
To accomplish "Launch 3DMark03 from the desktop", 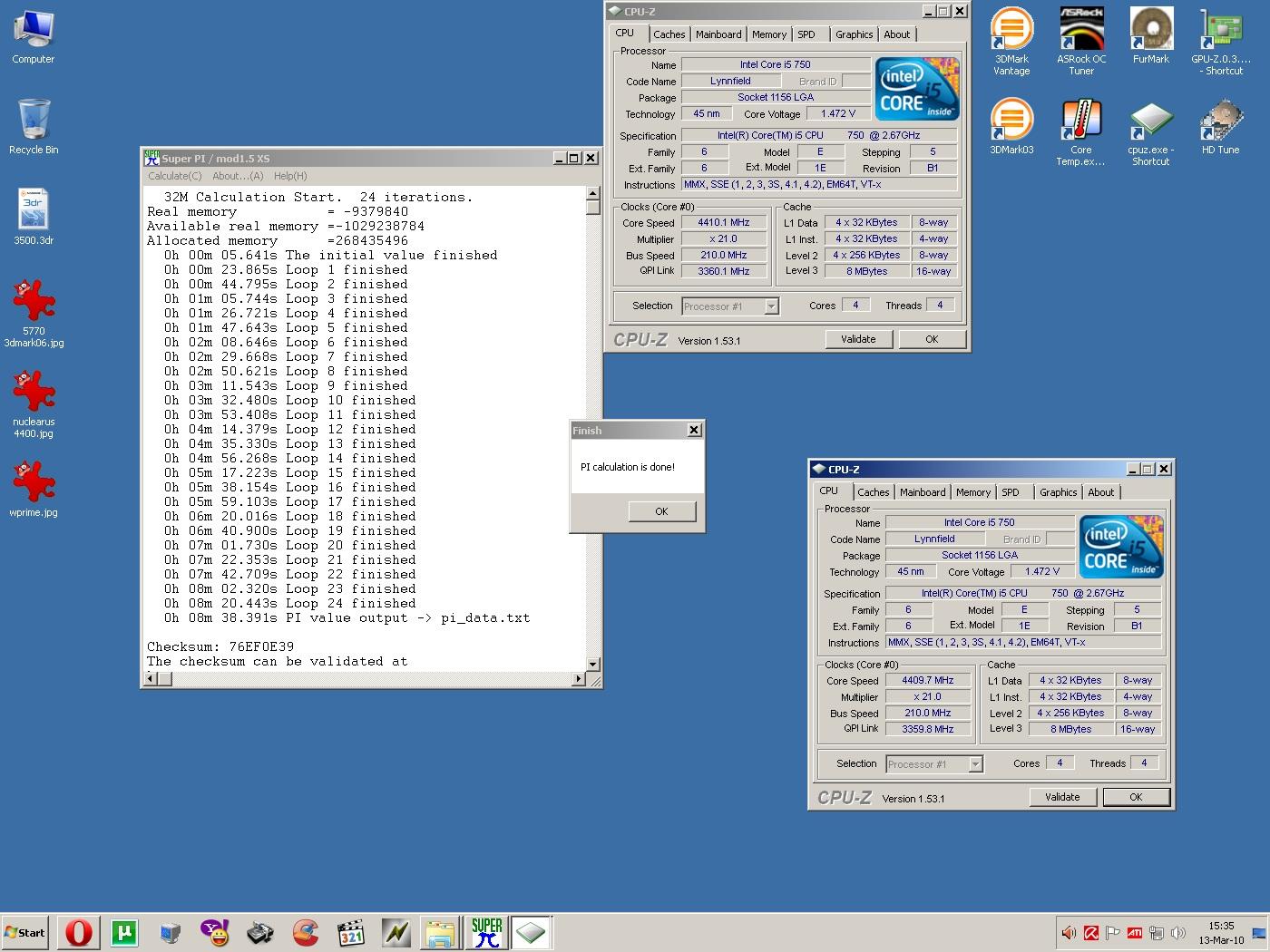I will click(1011, 127).
